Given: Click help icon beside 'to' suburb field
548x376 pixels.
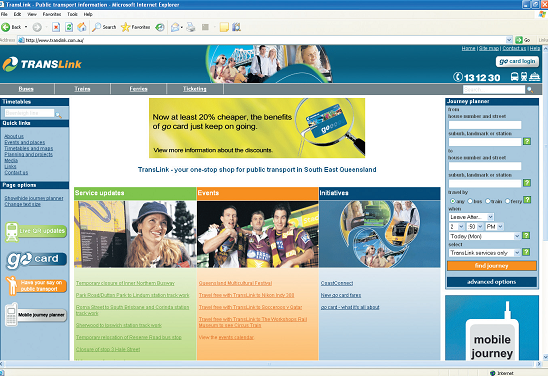Looking at the screenshot, I should tap(527, 183).
